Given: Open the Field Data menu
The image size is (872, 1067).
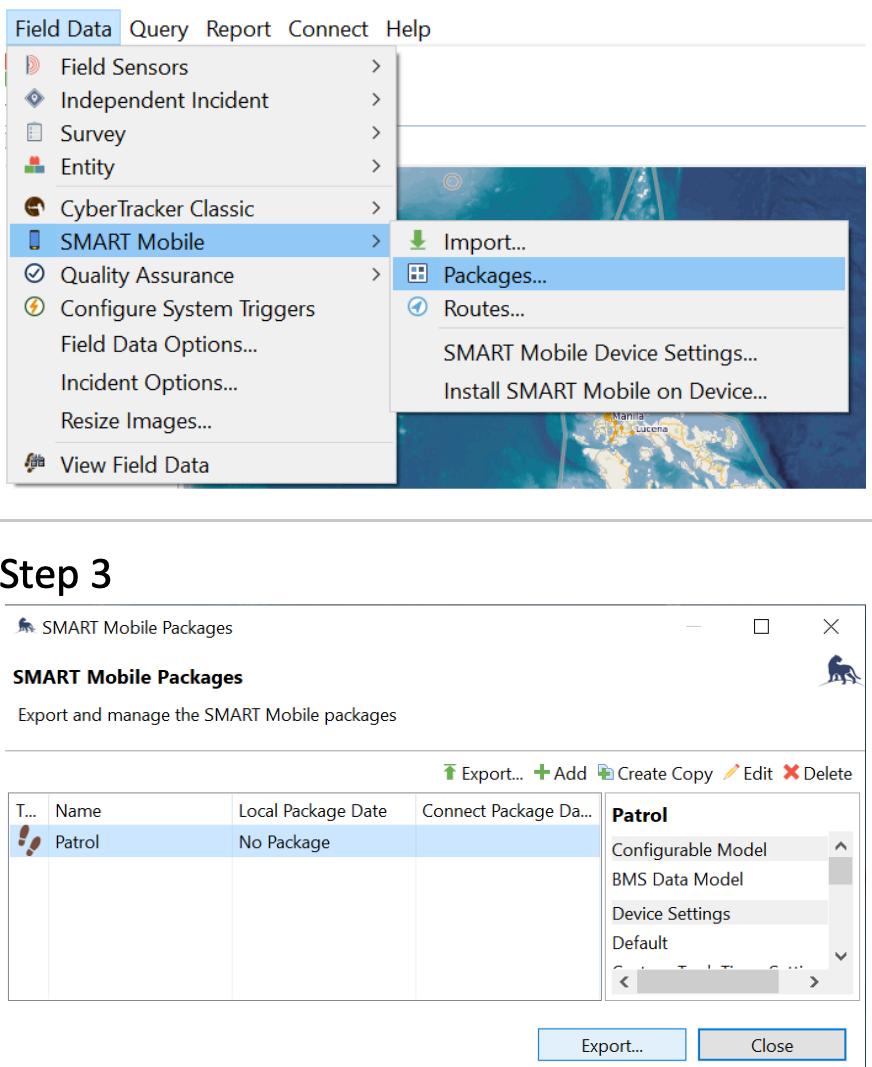Looking at the screenshot, I should tap(63, 29).
